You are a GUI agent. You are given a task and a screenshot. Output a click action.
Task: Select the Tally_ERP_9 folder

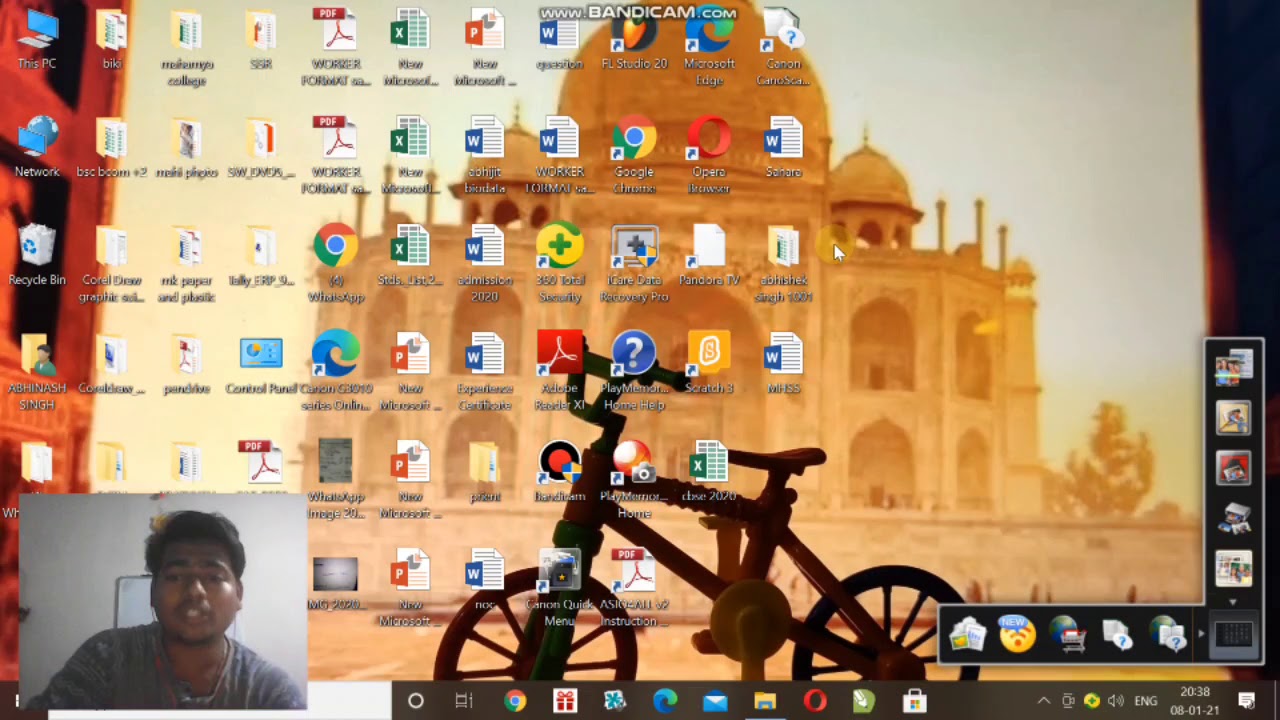261,256
